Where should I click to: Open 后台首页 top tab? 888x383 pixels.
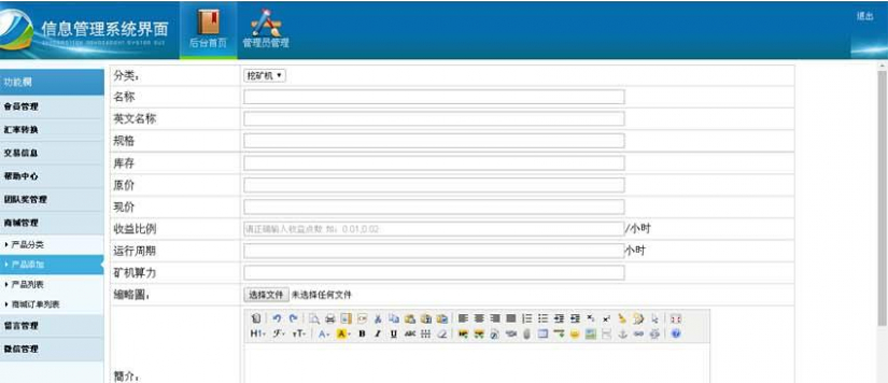tap(208, 29)
